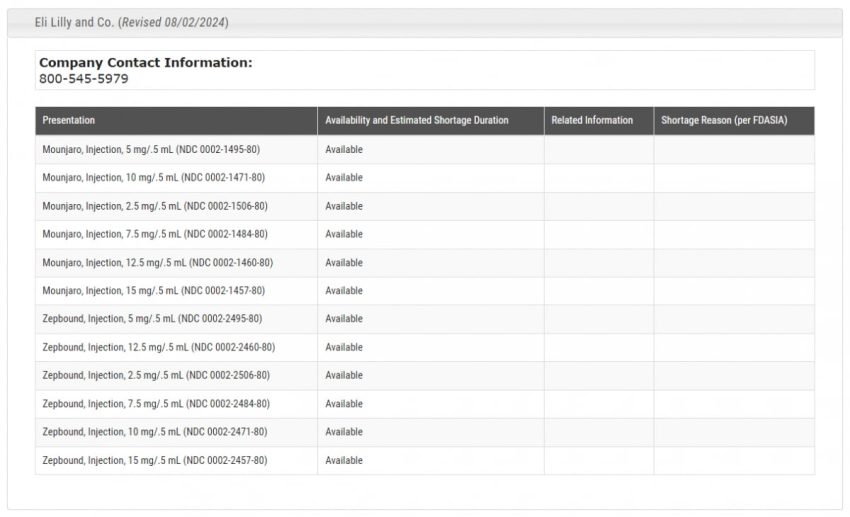Select Zepbound 5 mg/.5 mL NDC 0002-2495-80 row
This screenshot has width=850, height=517.
click(x=424, y=319)
